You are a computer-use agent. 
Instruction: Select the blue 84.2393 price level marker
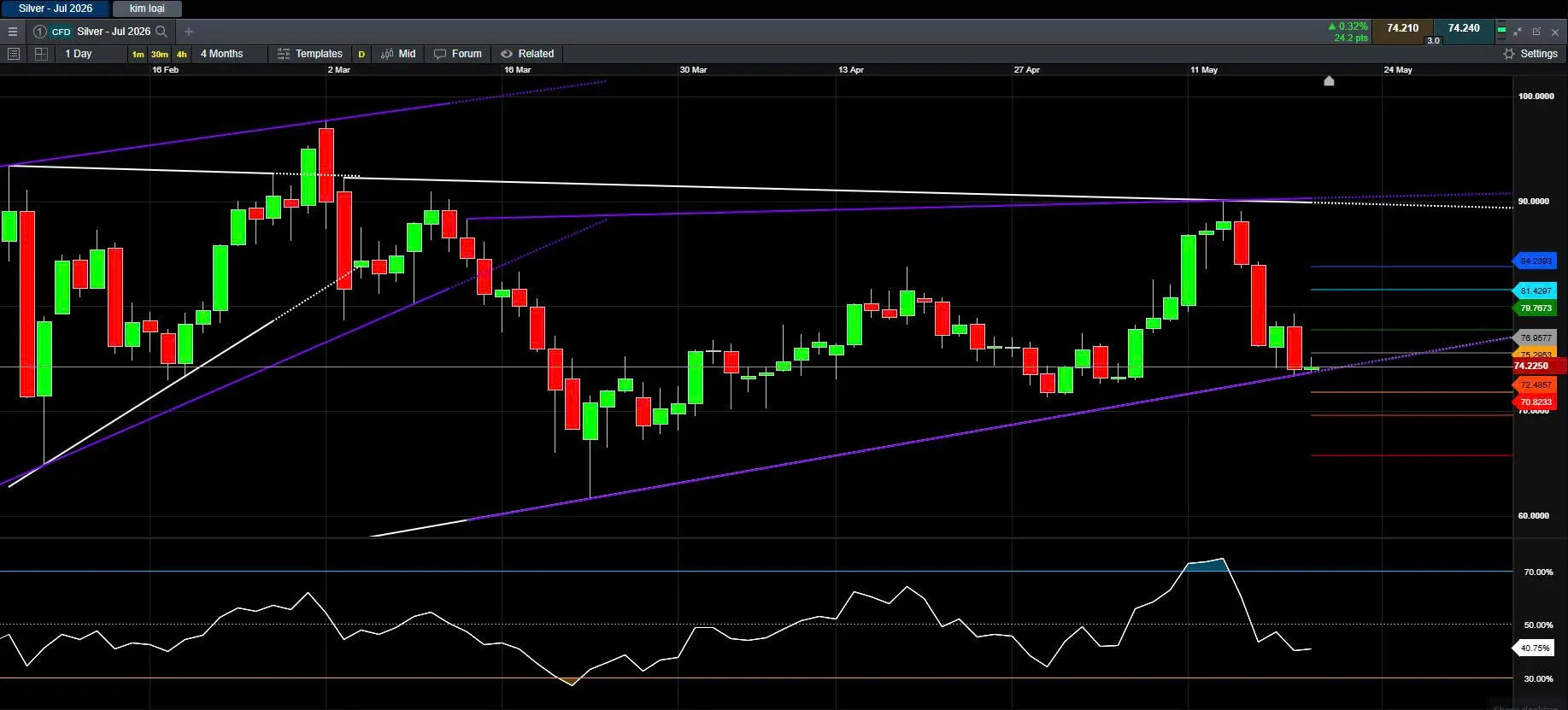pyautogui.click(x=1536, y=261)
